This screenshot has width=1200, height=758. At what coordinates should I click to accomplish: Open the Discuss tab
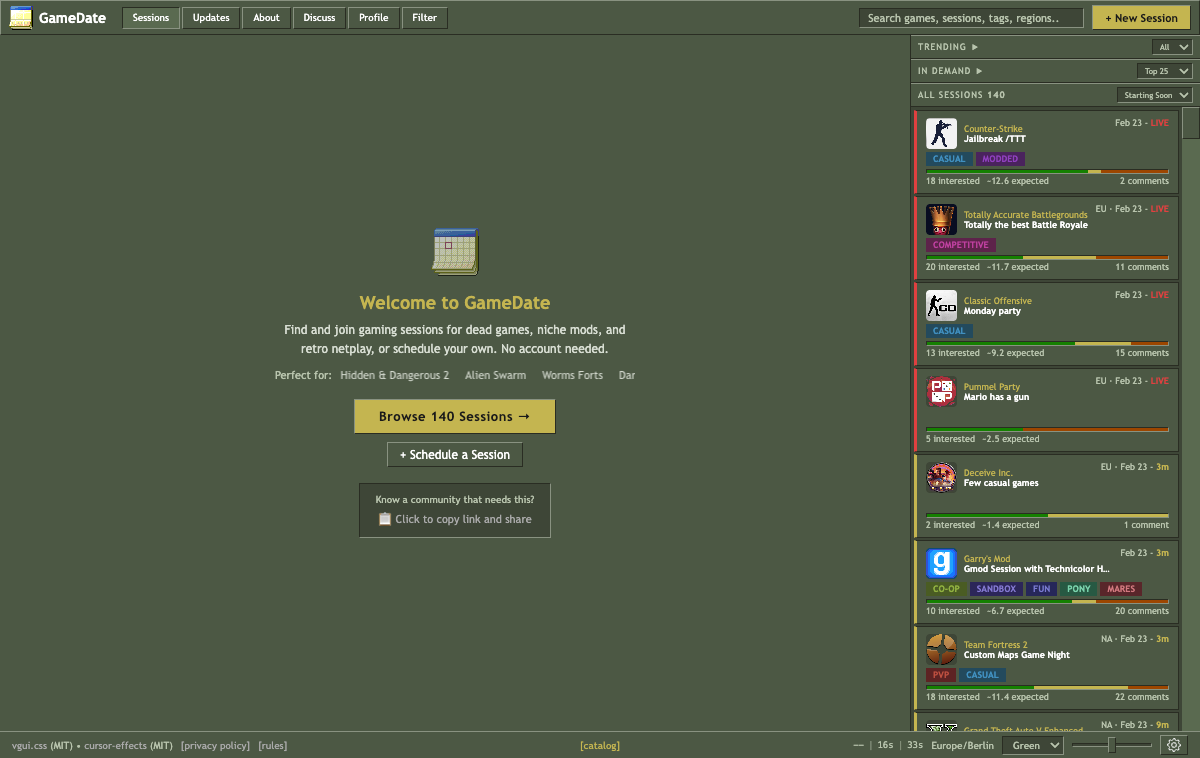coord(320,18)
